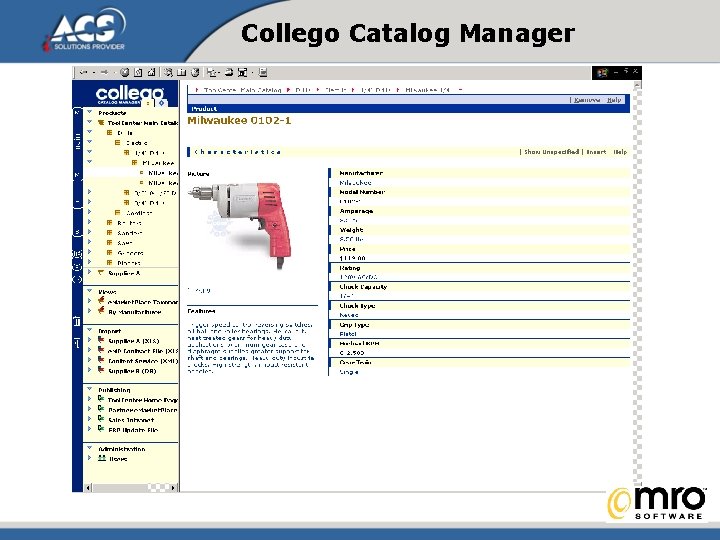The image size is (720, 540).
Task: Go back with the browser Back arrow
Action: (83, 72)
